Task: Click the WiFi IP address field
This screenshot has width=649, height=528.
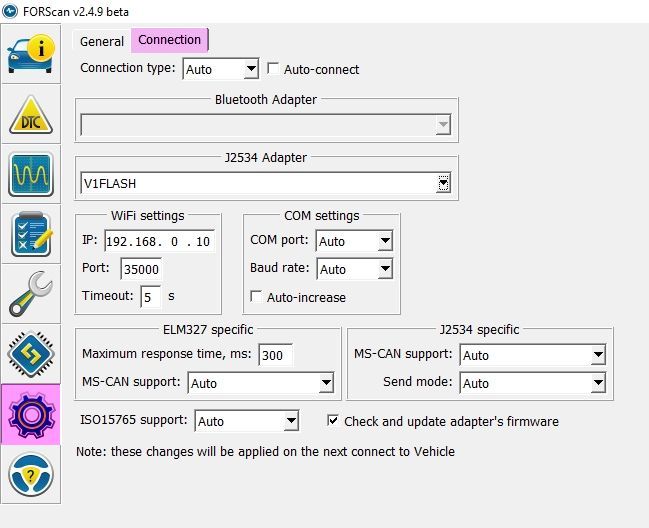Action: click(x=159, y=241)
